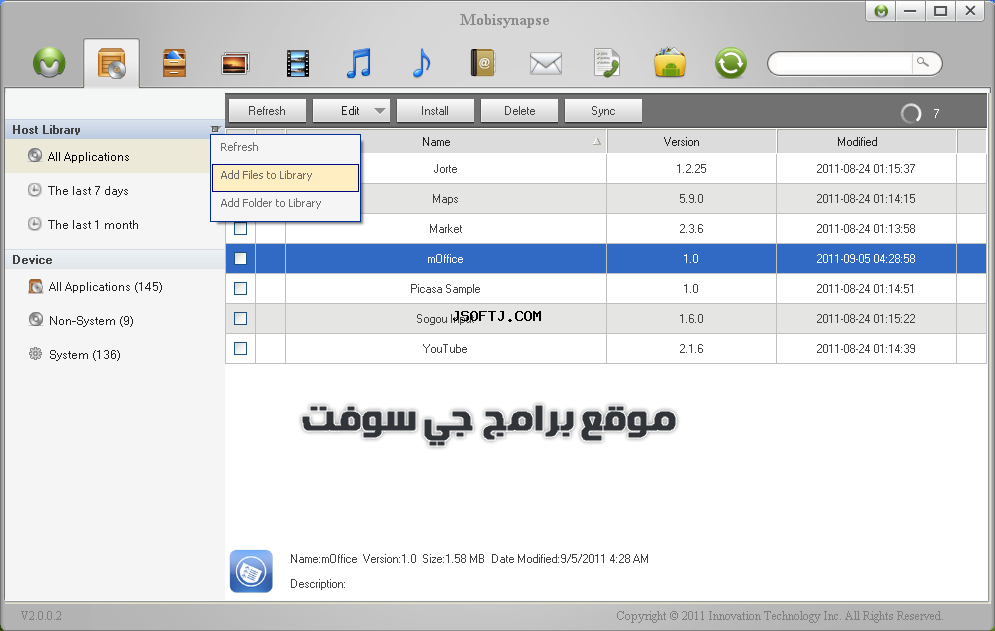995x631 pixels.
Task: Click the Install button
Action: click(435, 110)
